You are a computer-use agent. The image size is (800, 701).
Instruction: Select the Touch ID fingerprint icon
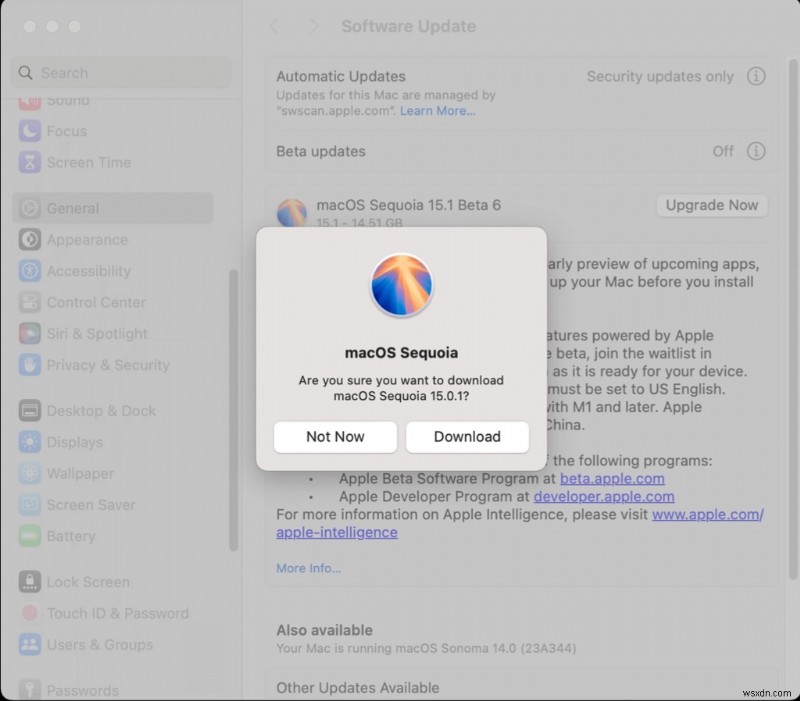pyautogui.click(x=30, y=613)
